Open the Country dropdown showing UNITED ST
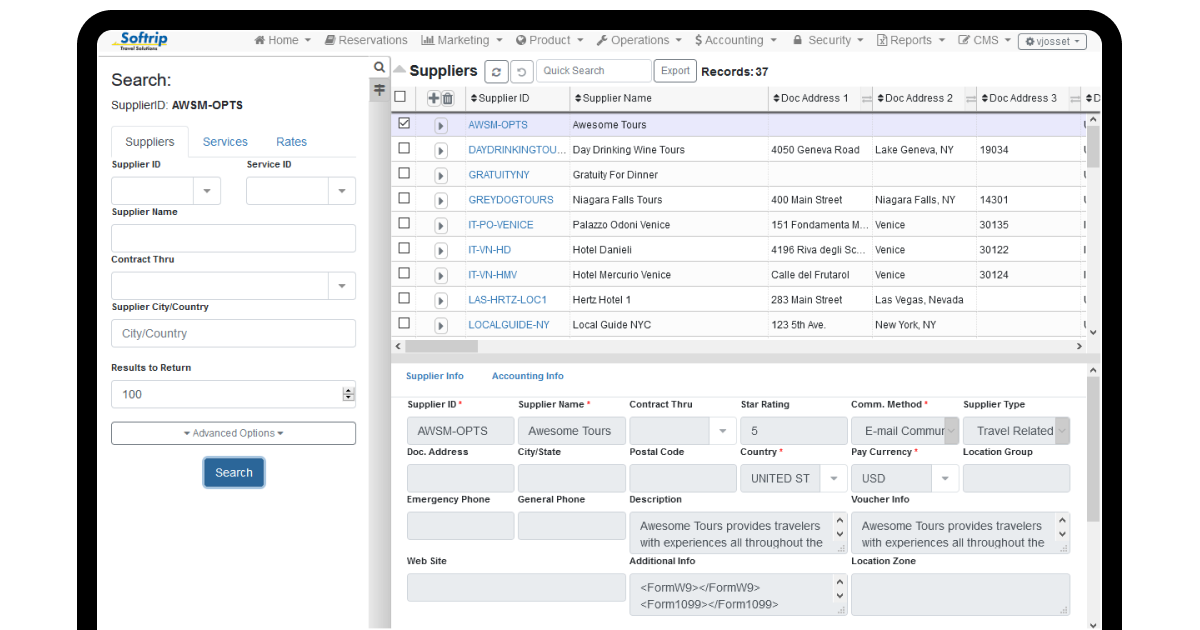This screenshot has height=630, width=1200. pyautogui.click(x=833, y=478)
